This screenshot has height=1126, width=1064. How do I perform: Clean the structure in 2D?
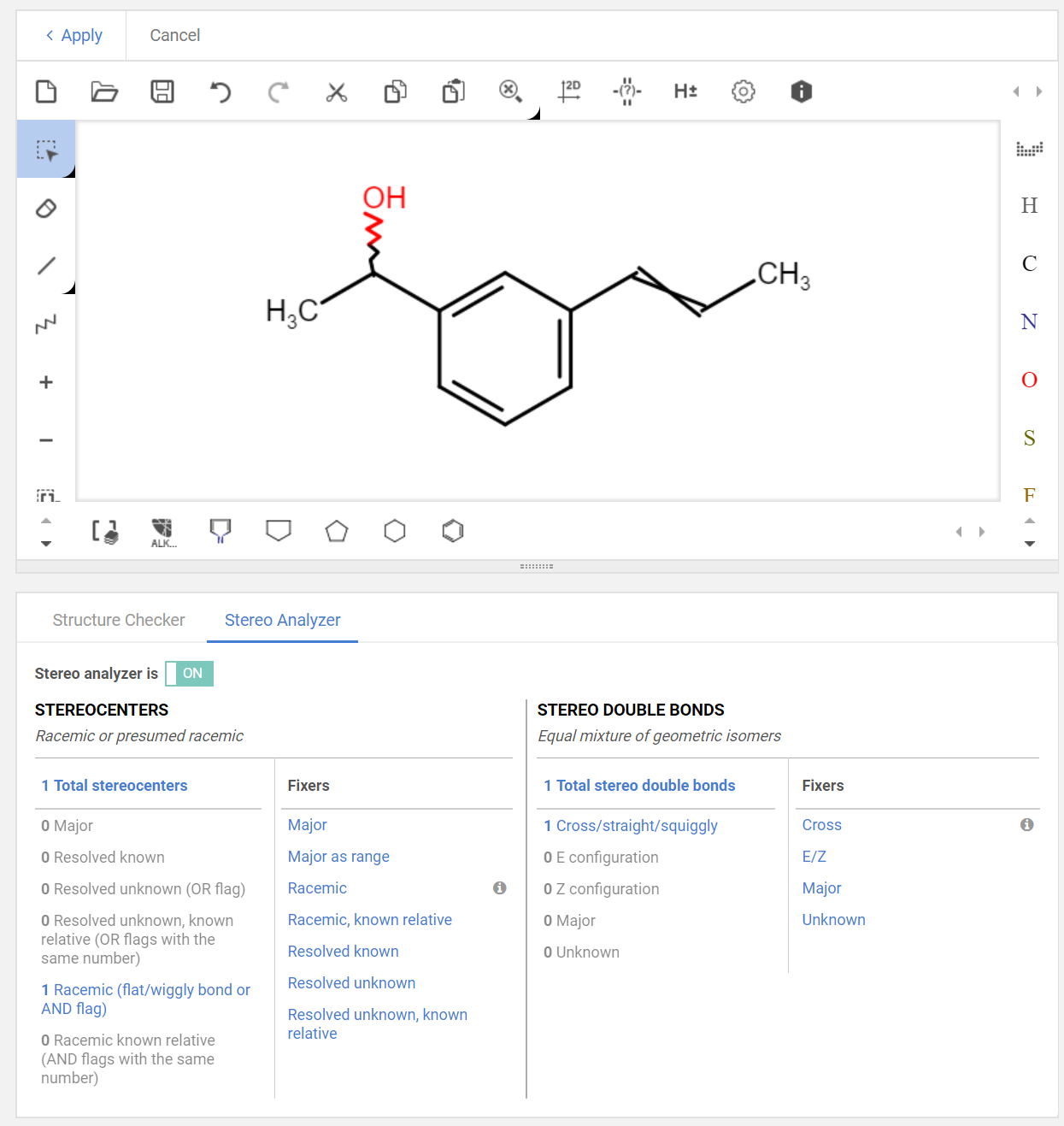569,91
